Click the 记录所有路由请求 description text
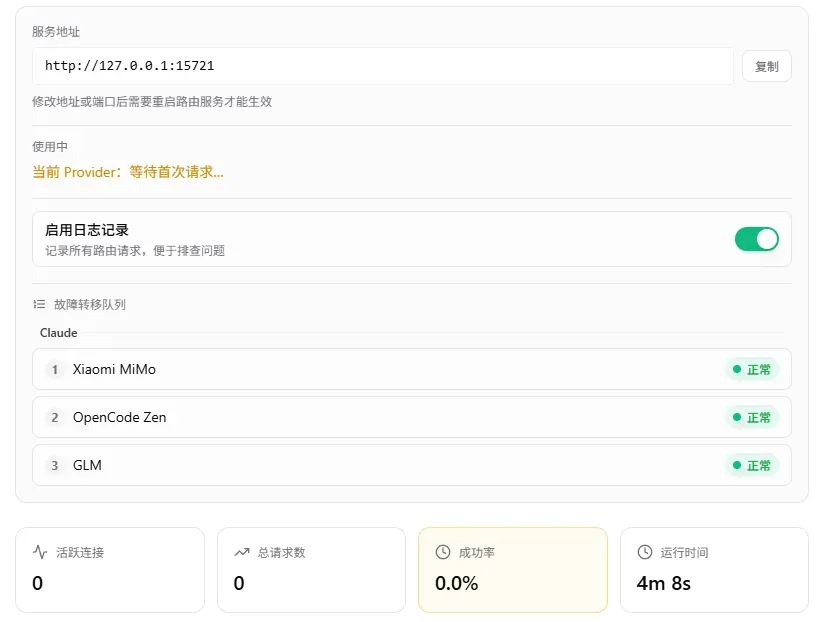The image size is (822, 622). pyautogui.click(x=135, y=251)
